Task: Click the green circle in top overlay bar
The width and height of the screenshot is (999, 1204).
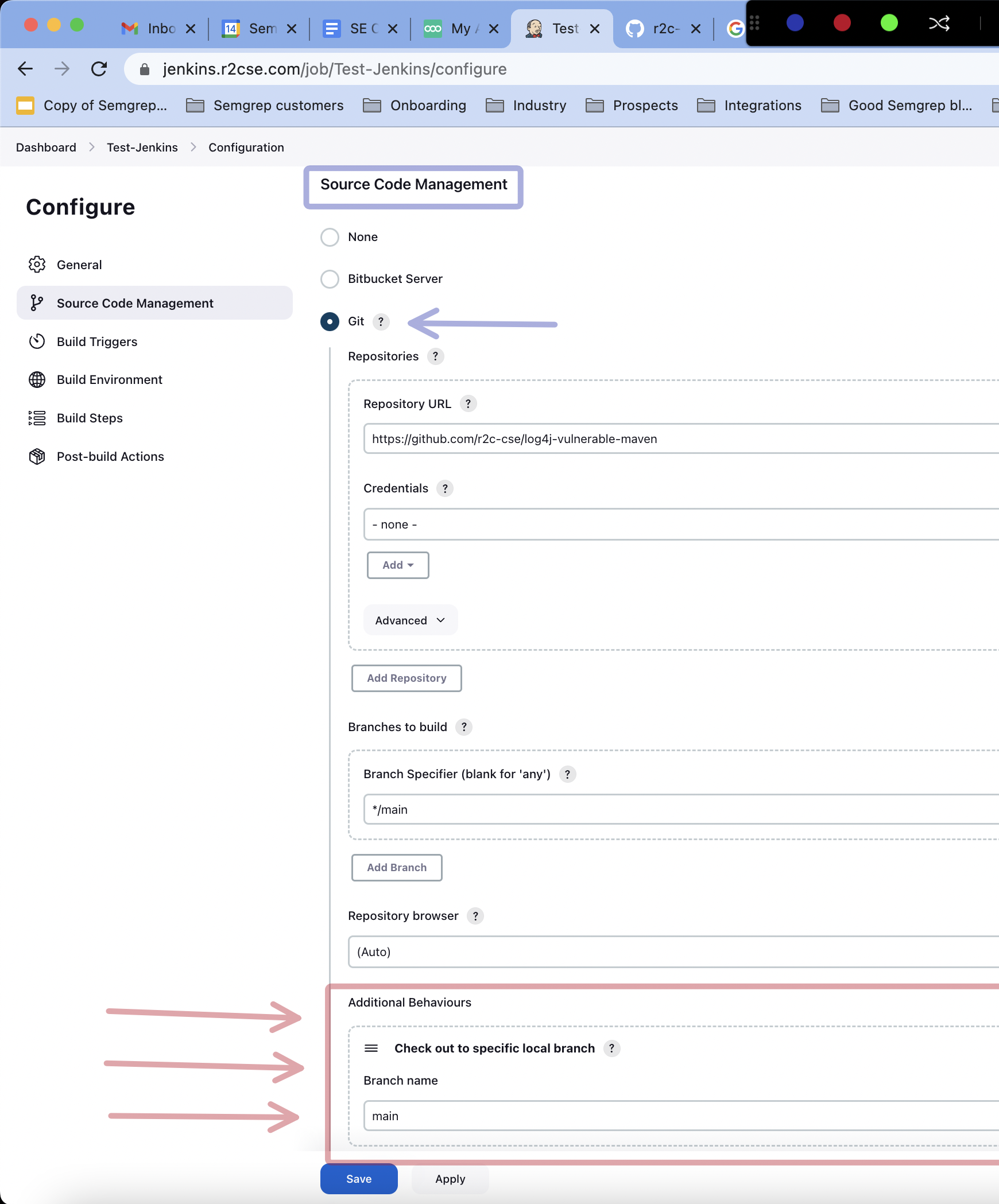Action: click(889, 23)
